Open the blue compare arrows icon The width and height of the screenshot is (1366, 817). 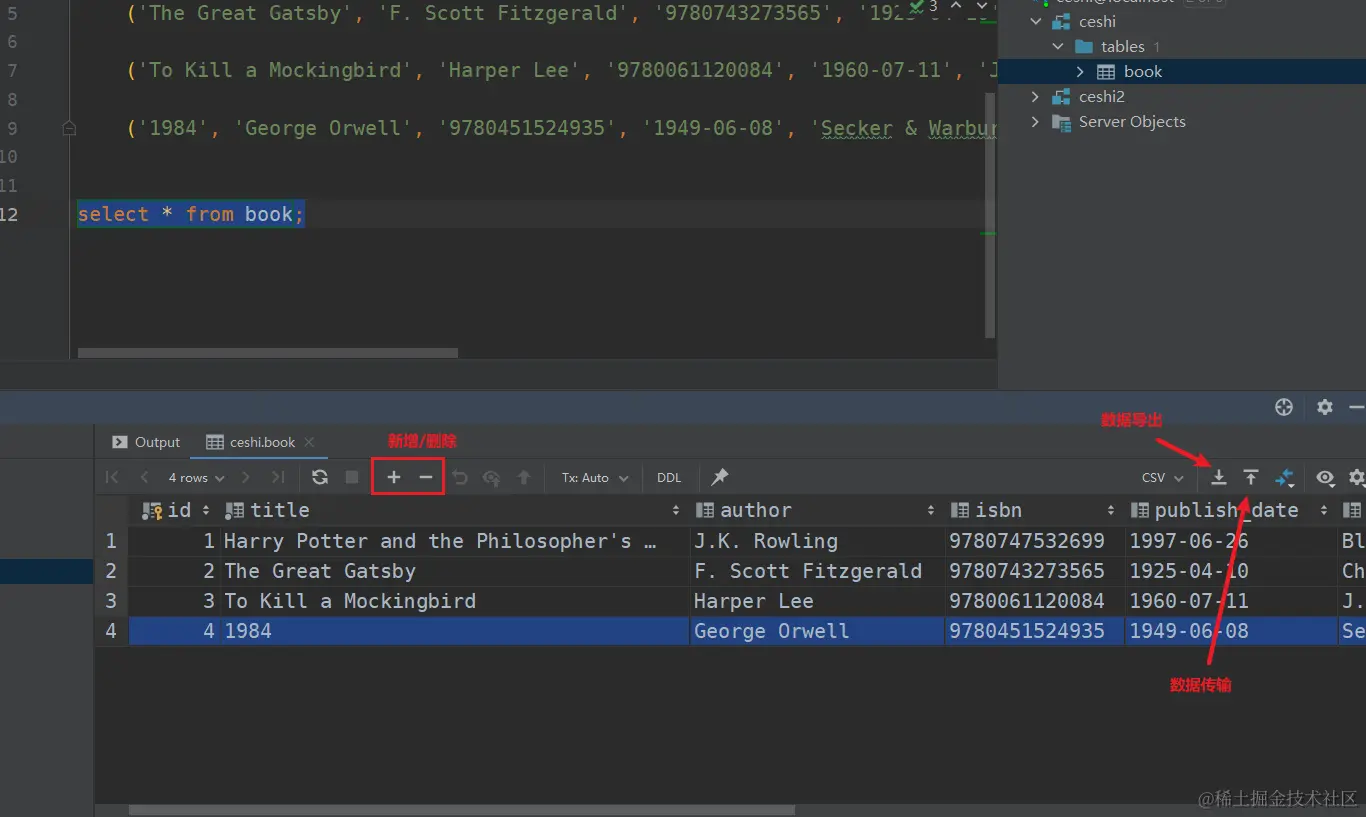pyautogui.click(x=1285, y=479)
